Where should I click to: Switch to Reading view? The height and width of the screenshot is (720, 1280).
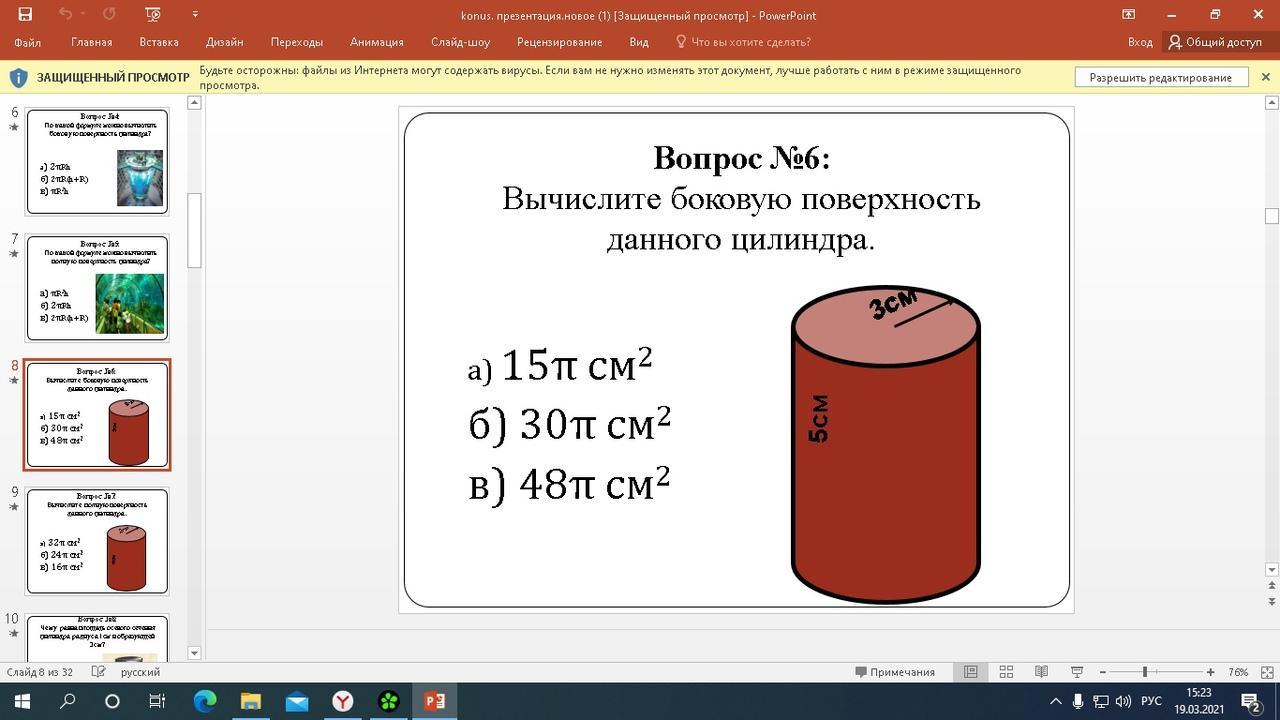[x=1041, y=672]
